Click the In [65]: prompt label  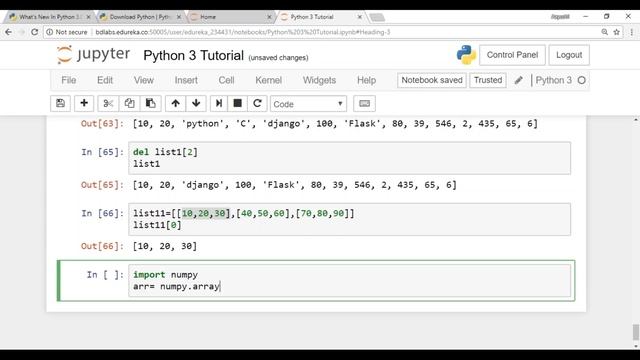102,152
